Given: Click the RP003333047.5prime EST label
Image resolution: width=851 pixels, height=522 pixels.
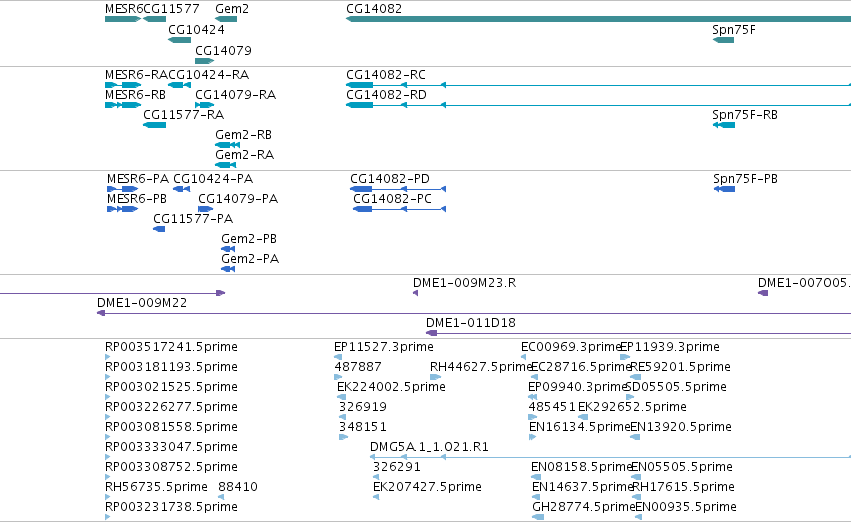Looking at the screenshot, I should tap(171, 448).
